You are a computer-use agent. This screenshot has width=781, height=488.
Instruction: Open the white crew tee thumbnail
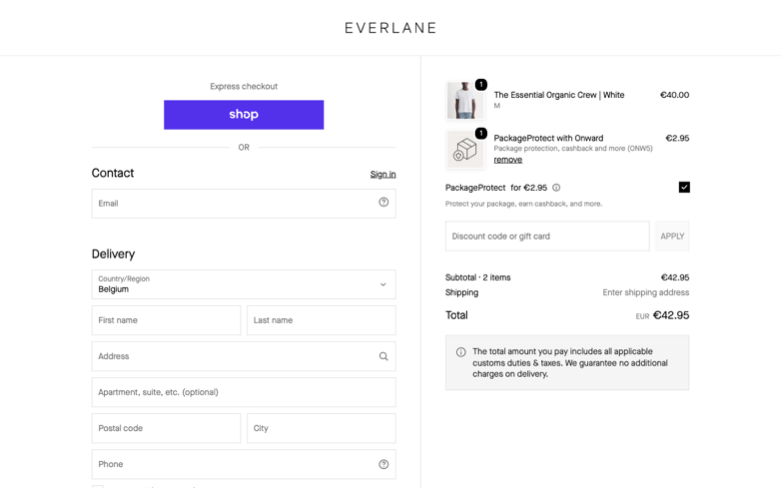(x=465, y=101)
